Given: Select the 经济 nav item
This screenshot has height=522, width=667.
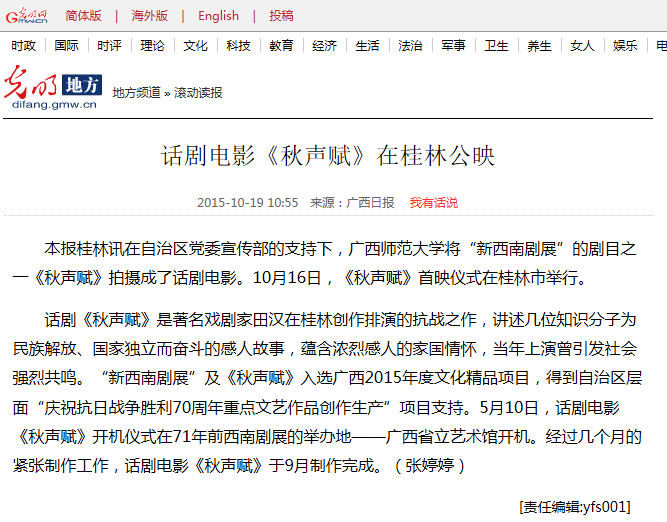Looking at the screenshot, I should coord(324,45).
